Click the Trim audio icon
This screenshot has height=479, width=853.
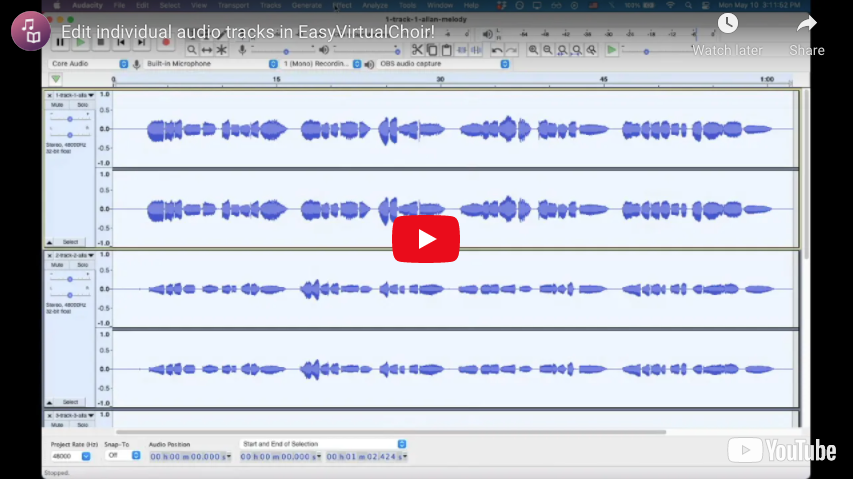[x=461, y=50]
